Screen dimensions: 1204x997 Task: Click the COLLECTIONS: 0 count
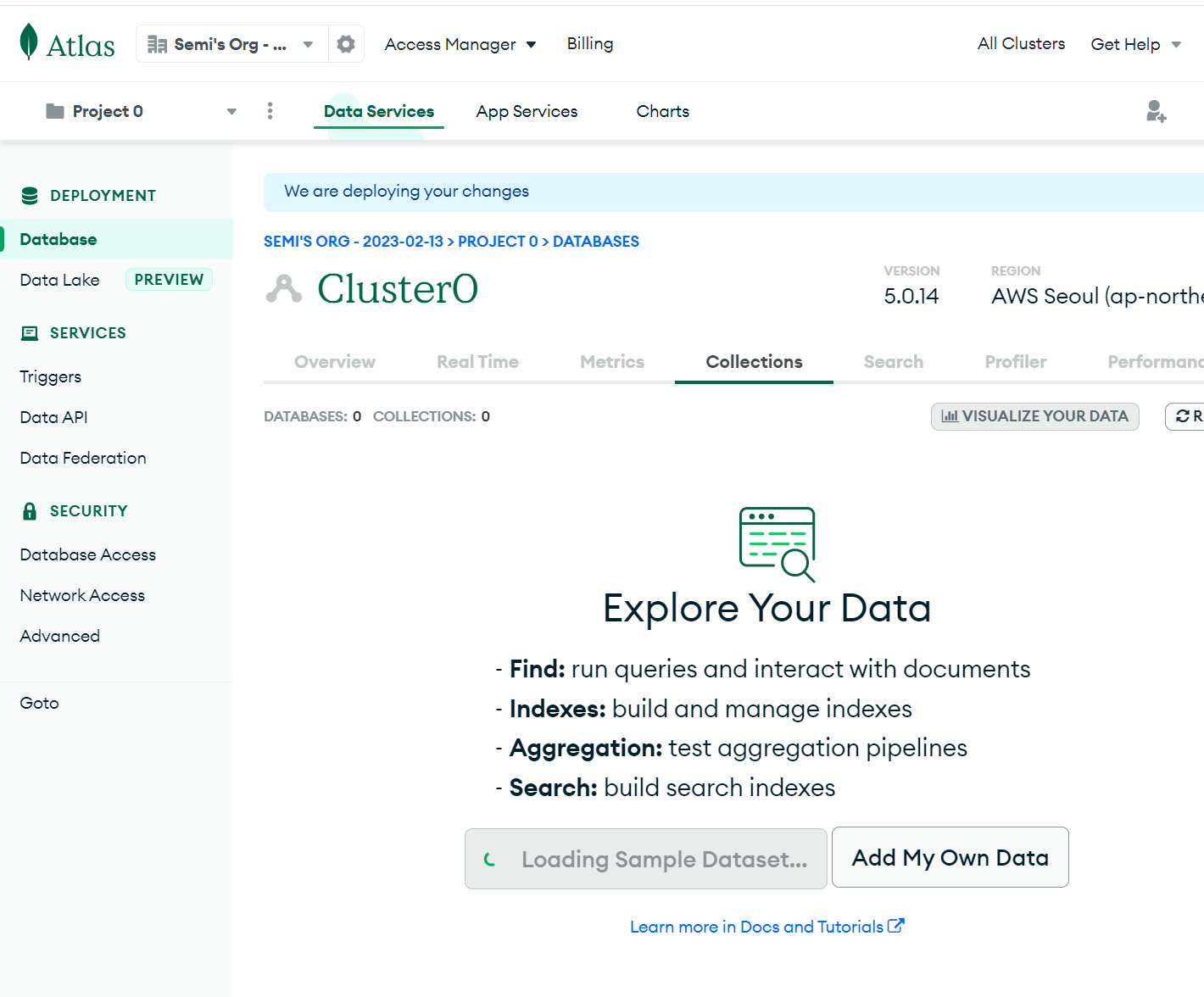click(432, 416)
